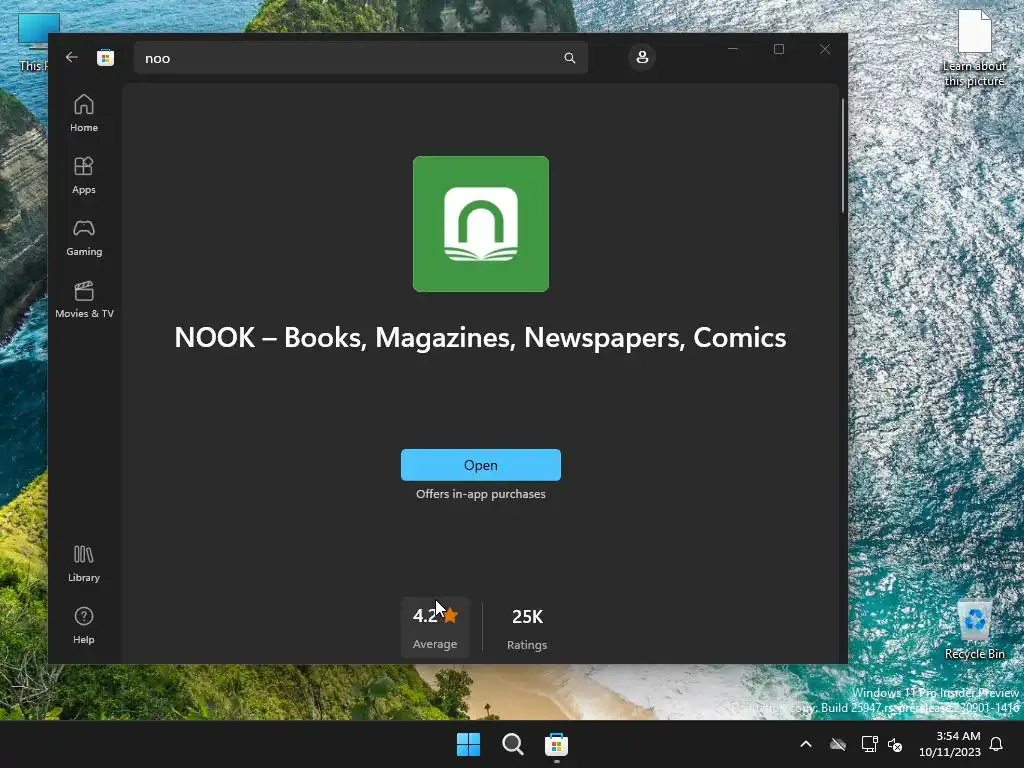This screenshot has width=1024, height=768.
Task: Click the search box containing 'noo'
Action: click(x=360, y=58)
